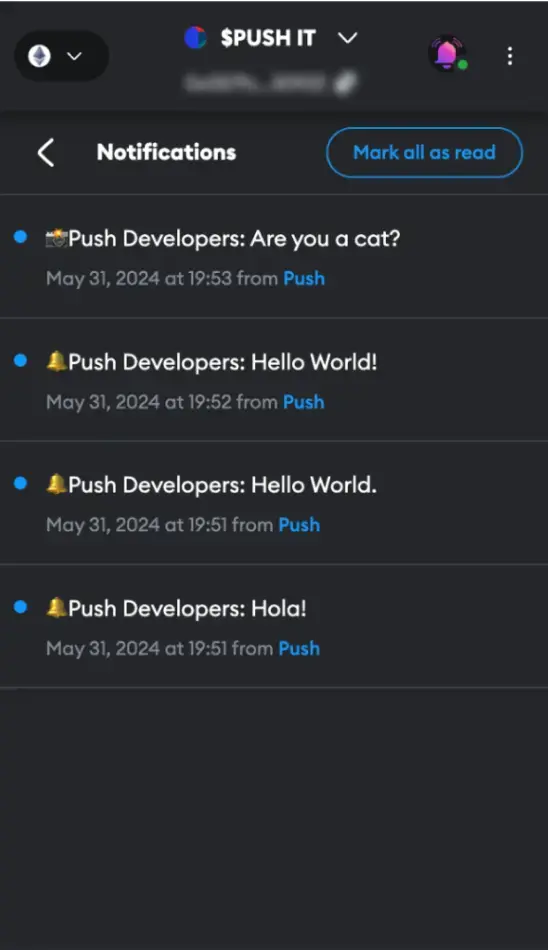Click the Push link under 'Hola!'
The height and width of the screenshot is (950, 548).
click(299, 648)
